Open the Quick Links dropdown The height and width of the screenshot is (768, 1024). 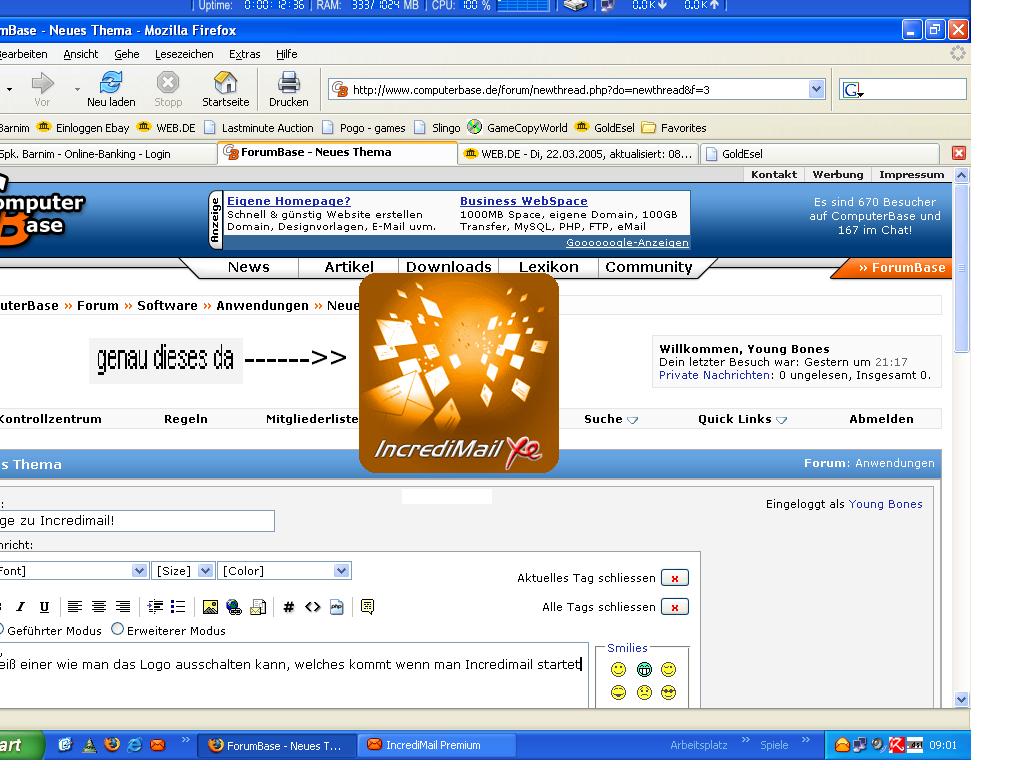point(742,419)
